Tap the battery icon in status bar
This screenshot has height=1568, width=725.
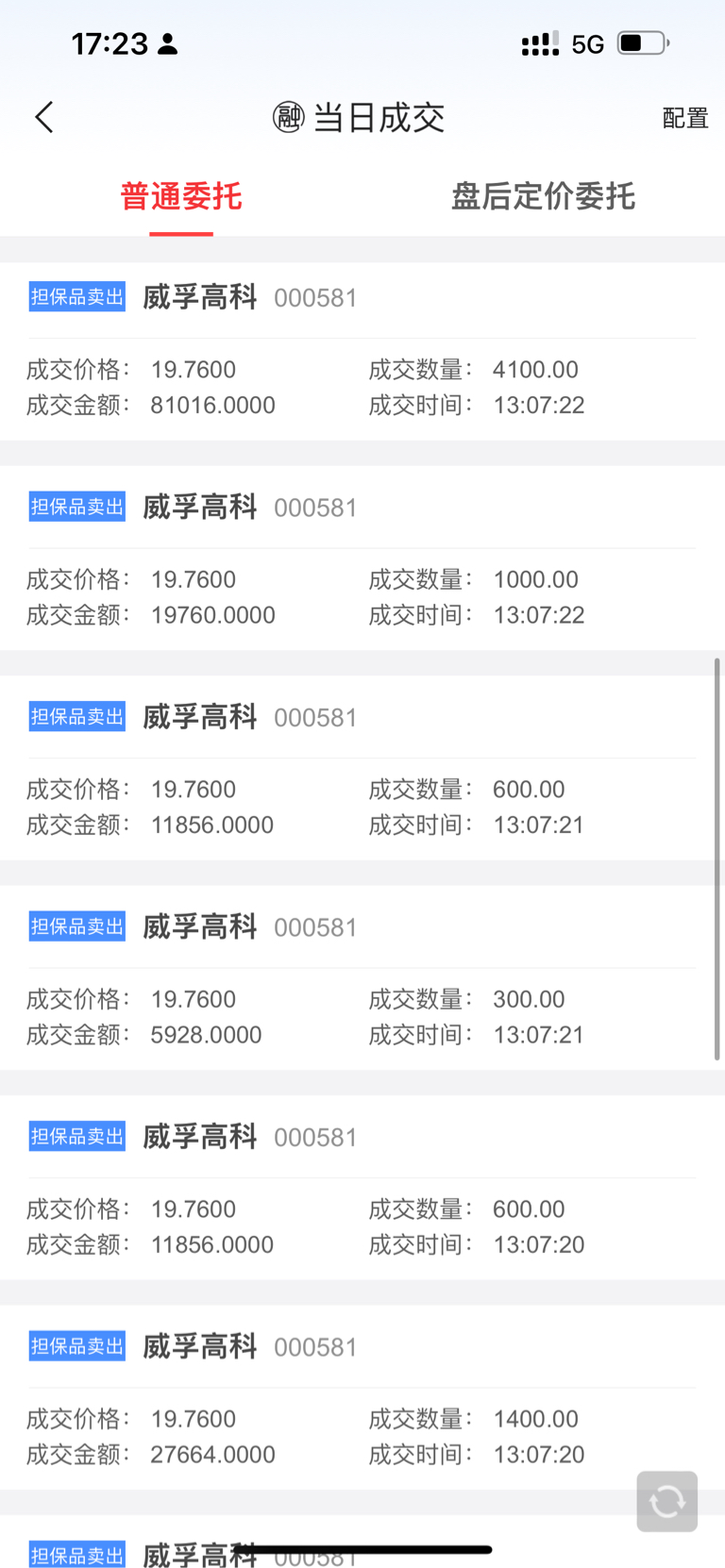643,42
